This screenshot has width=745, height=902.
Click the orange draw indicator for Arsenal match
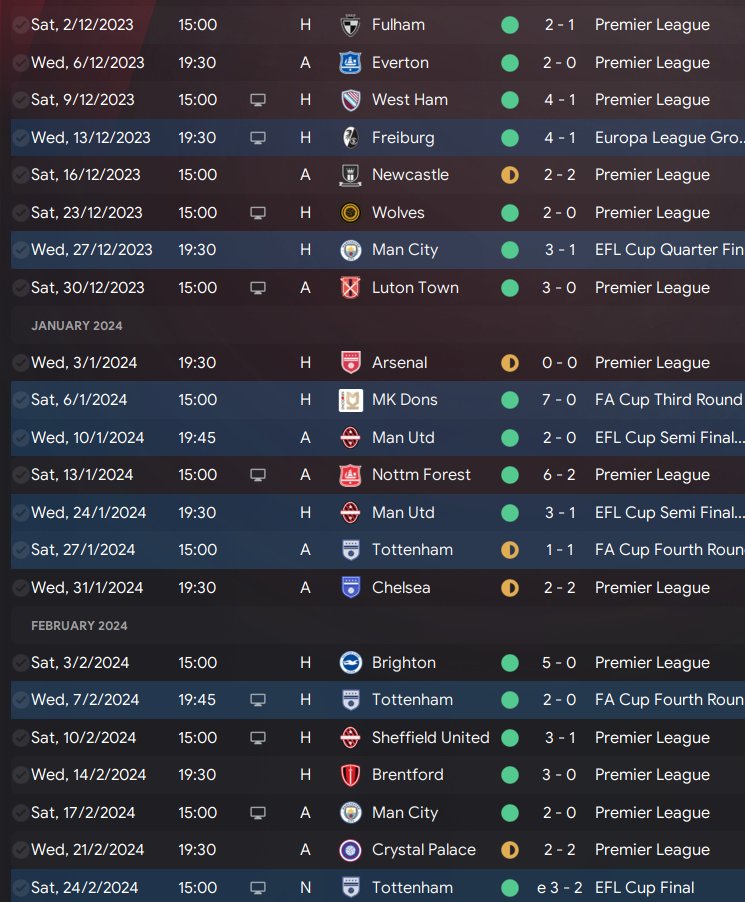510,363
